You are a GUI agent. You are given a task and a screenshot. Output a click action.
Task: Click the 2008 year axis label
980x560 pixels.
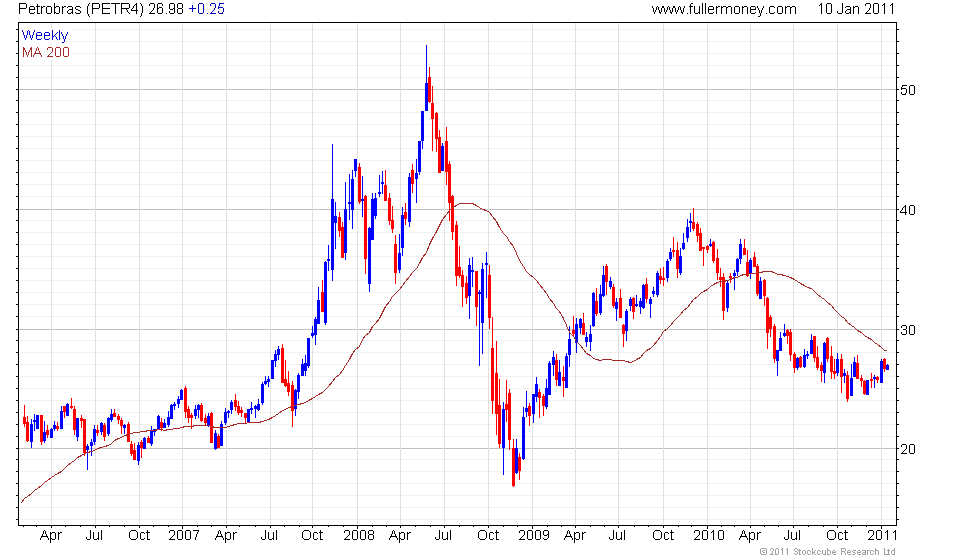point(359,535)
